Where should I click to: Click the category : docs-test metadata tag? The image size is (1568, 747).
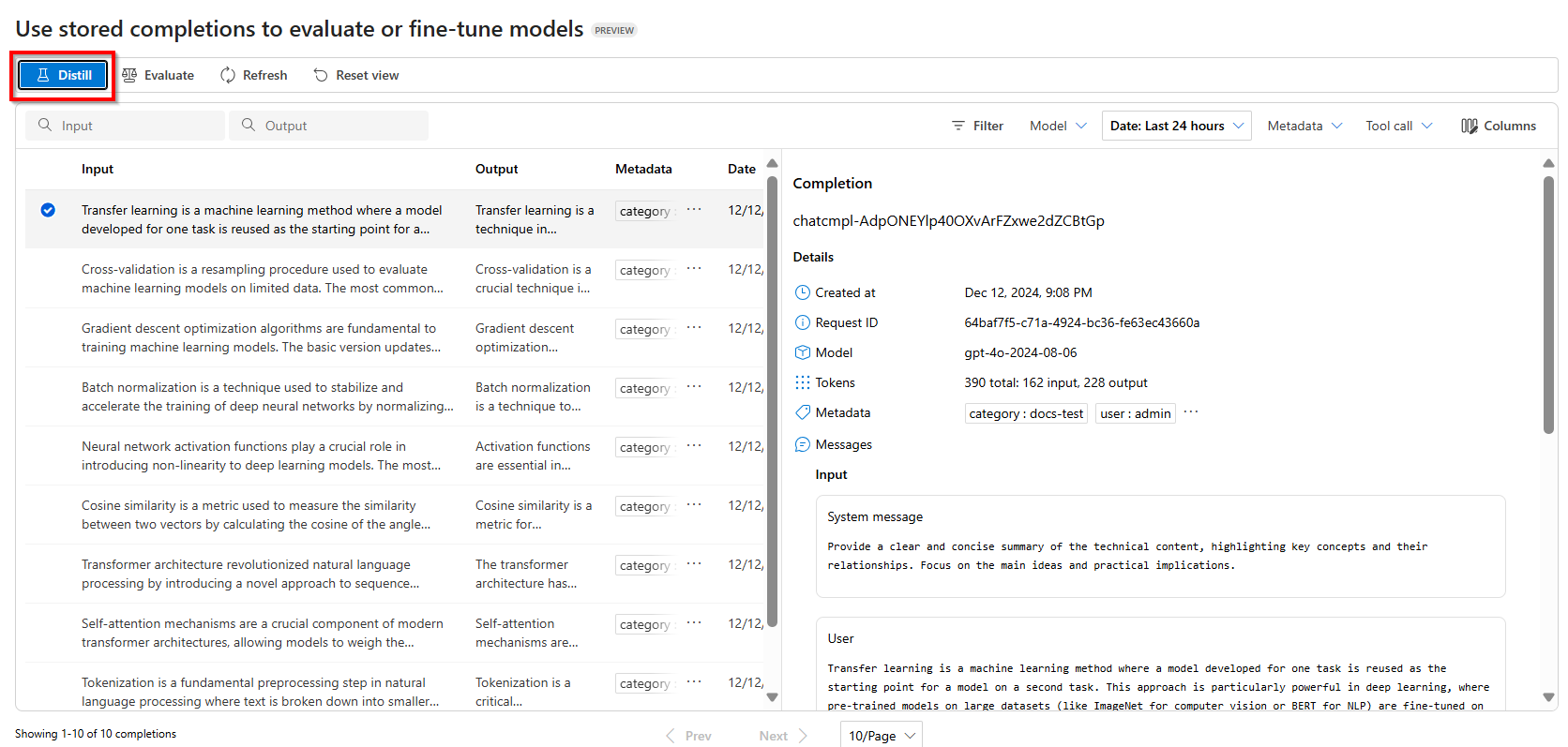click(1026, 413)
